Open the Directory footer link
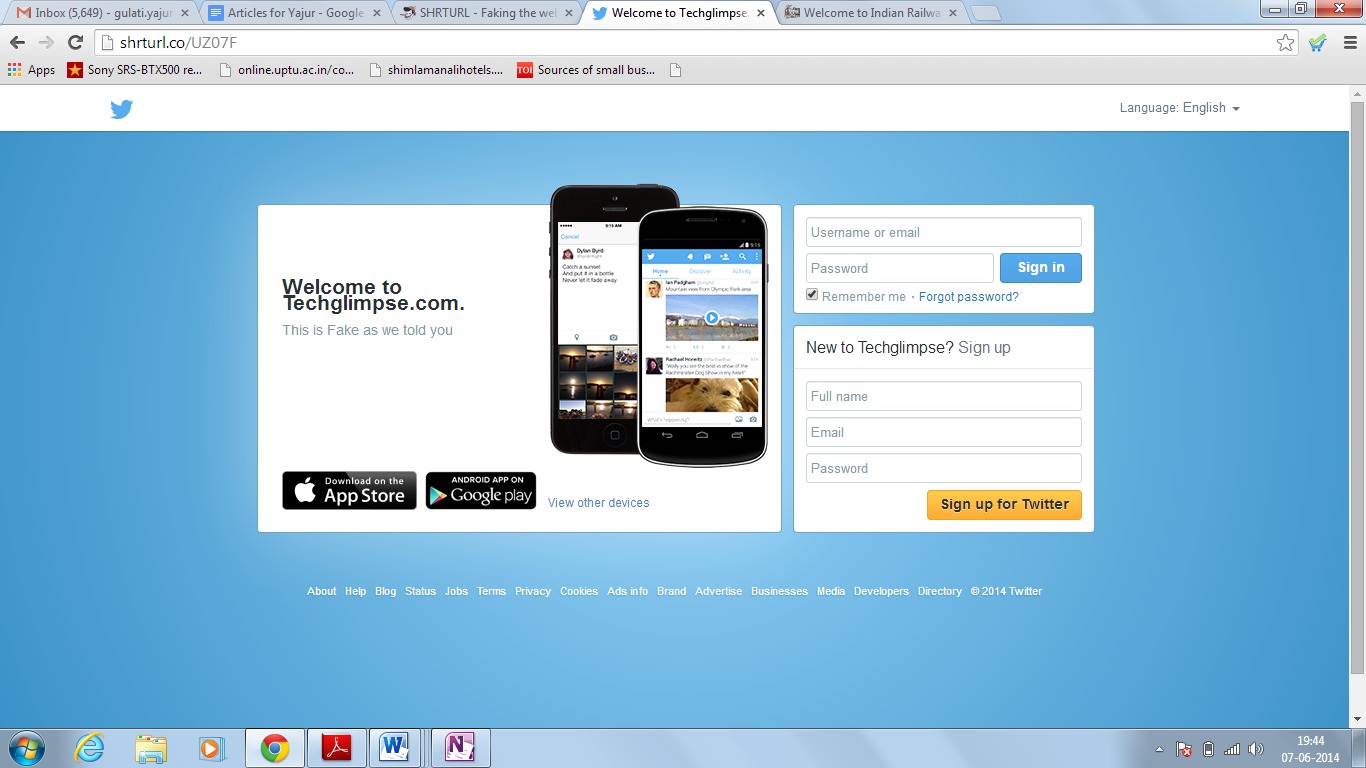 tap(940, 591)
